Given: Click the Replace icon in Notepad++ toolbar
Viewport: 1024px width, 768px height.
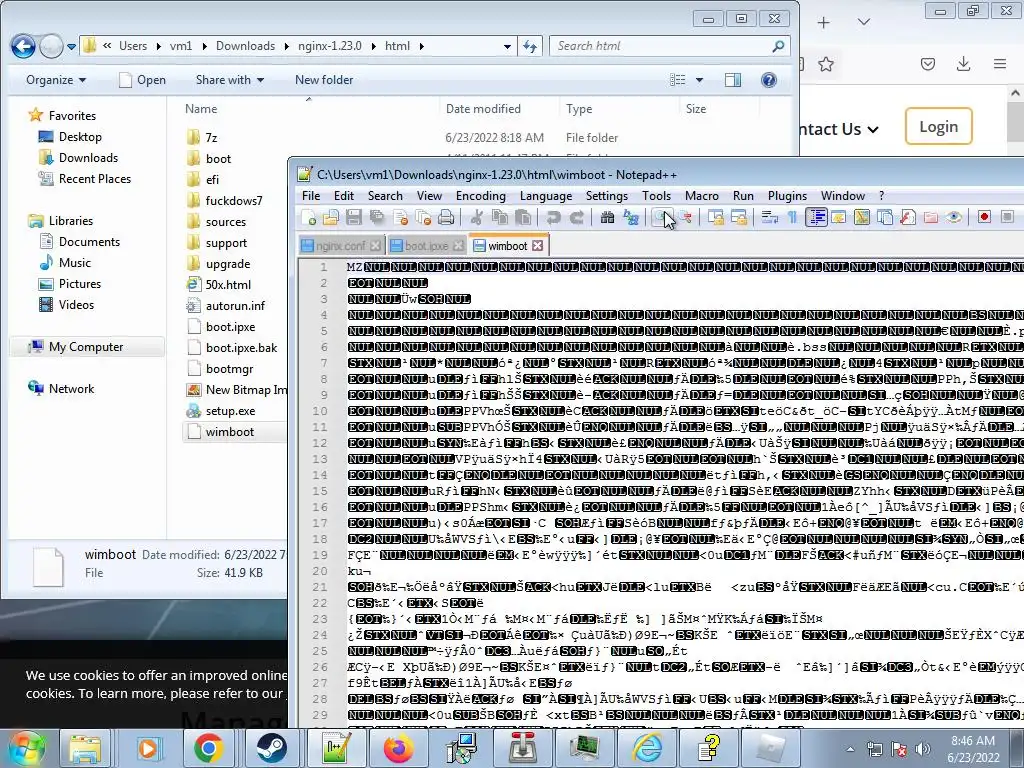Looking at the screenshot, I should (x=631, y=217).
